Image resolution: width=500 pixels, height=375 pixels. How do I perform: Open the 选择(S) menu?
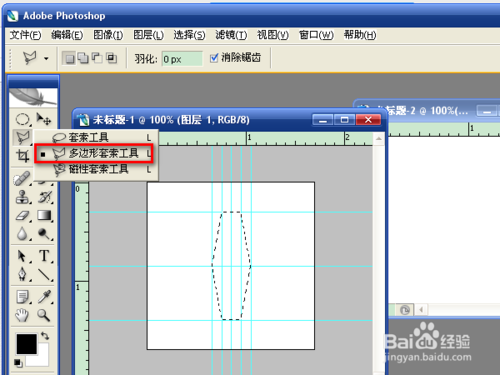pyautogui.click(x=189, y=35)
